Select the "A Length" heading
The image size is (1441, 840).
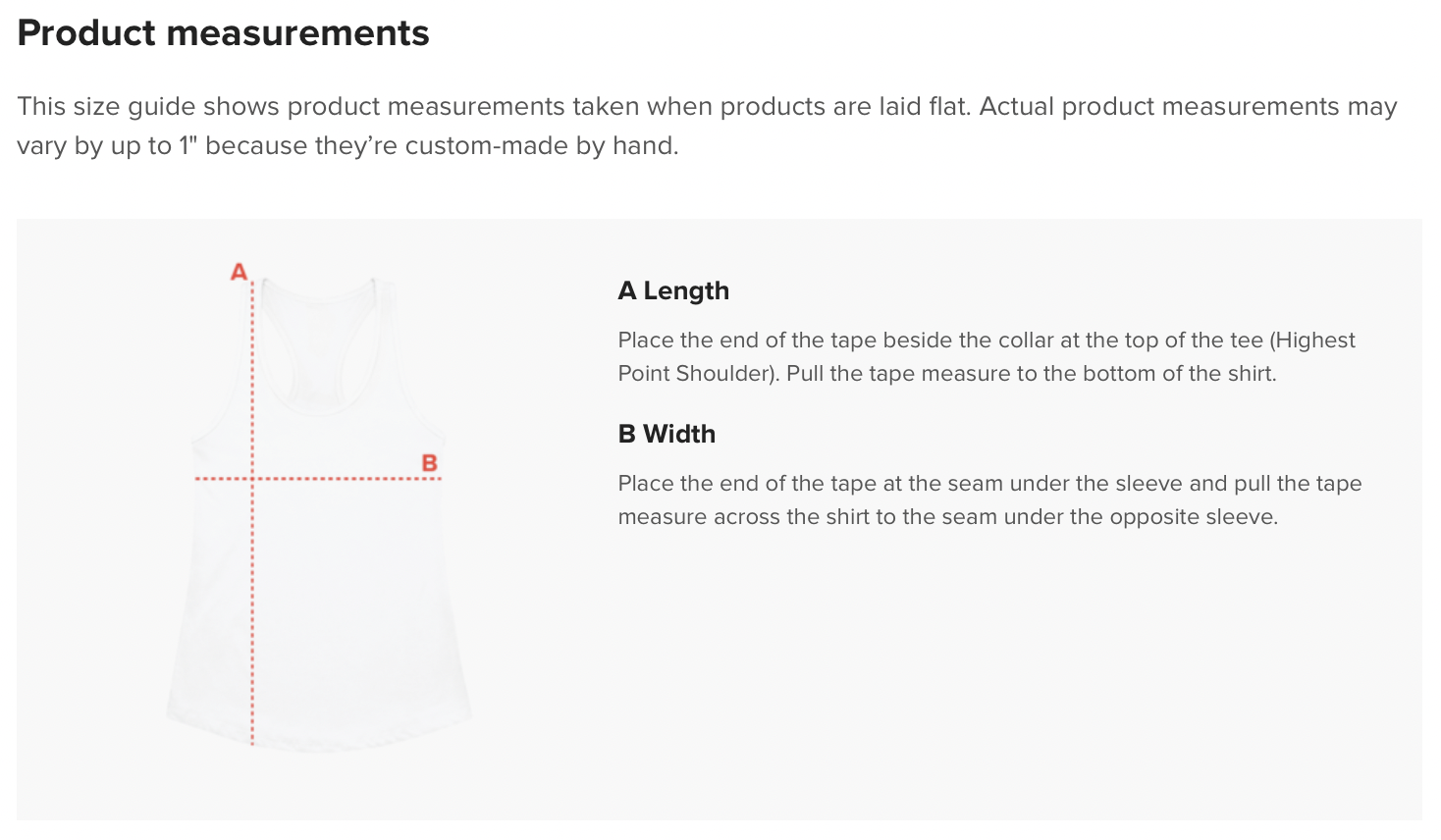(673, 291)
